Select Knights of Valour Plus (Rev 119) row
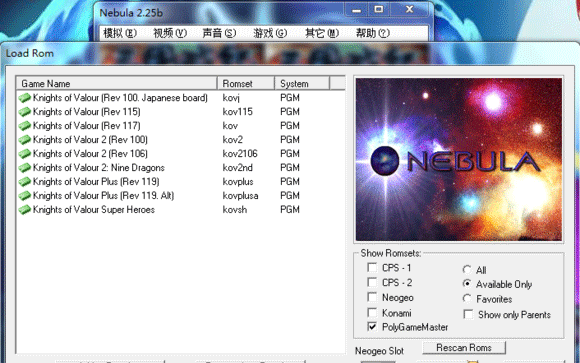Viewport: 580px width, 363px height. (96, 182)
